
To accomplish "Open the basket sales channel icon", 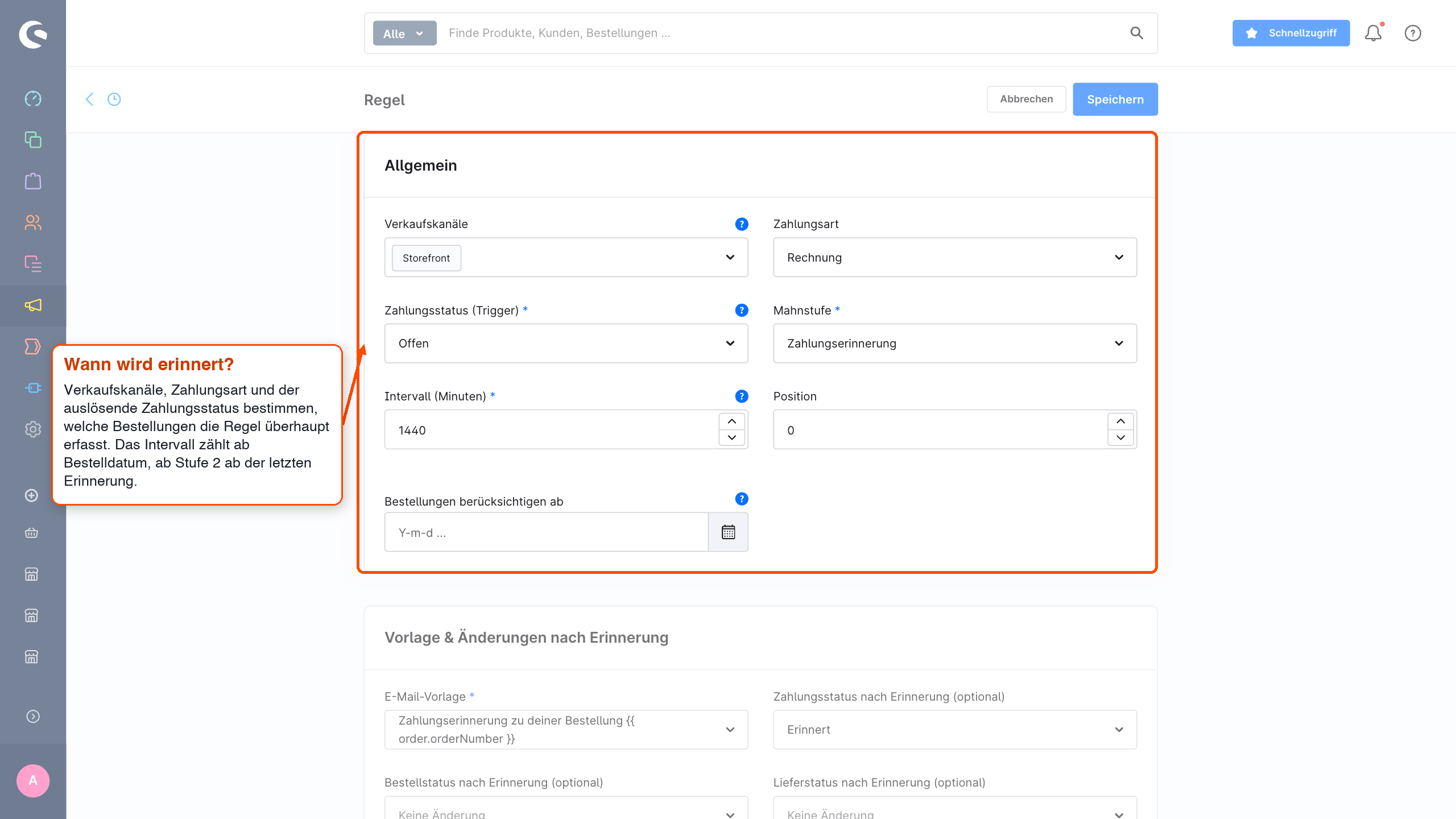I will point(32,533).
